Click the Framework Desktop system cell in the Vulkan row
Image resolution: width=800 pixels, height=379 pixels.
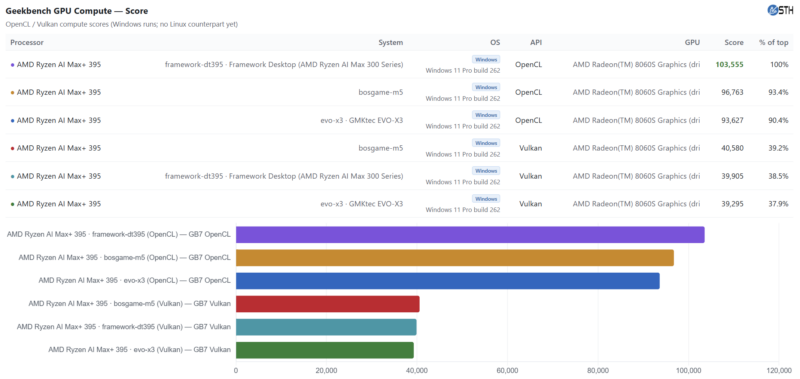pos(284,176)
